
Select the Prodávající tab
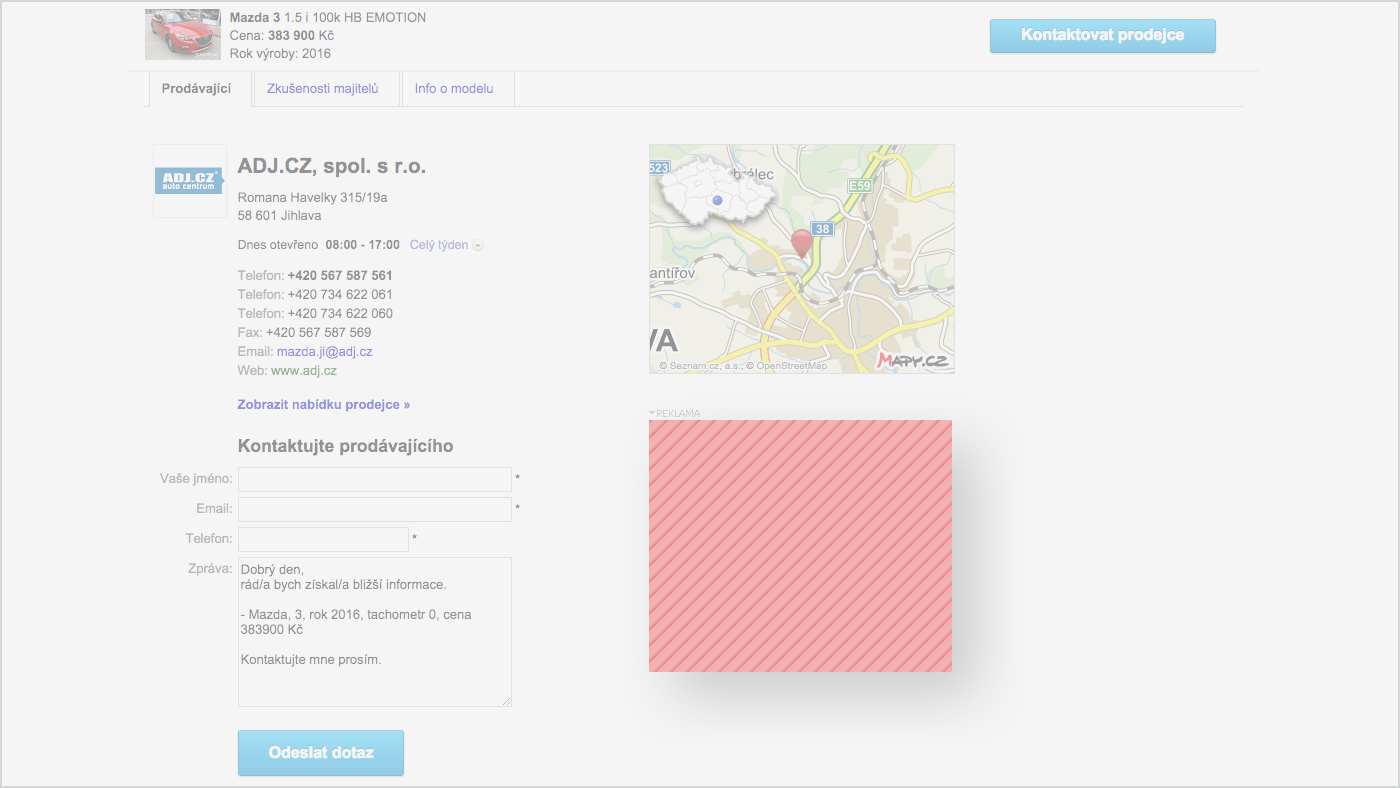tap(196, 89)
